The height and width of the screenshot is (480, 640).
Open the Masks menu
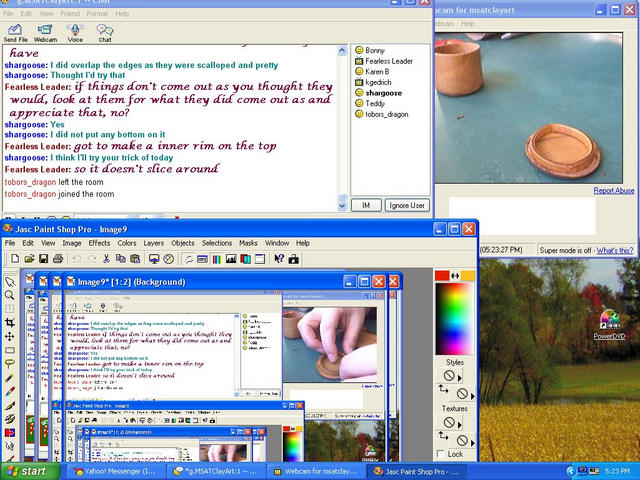248,243
